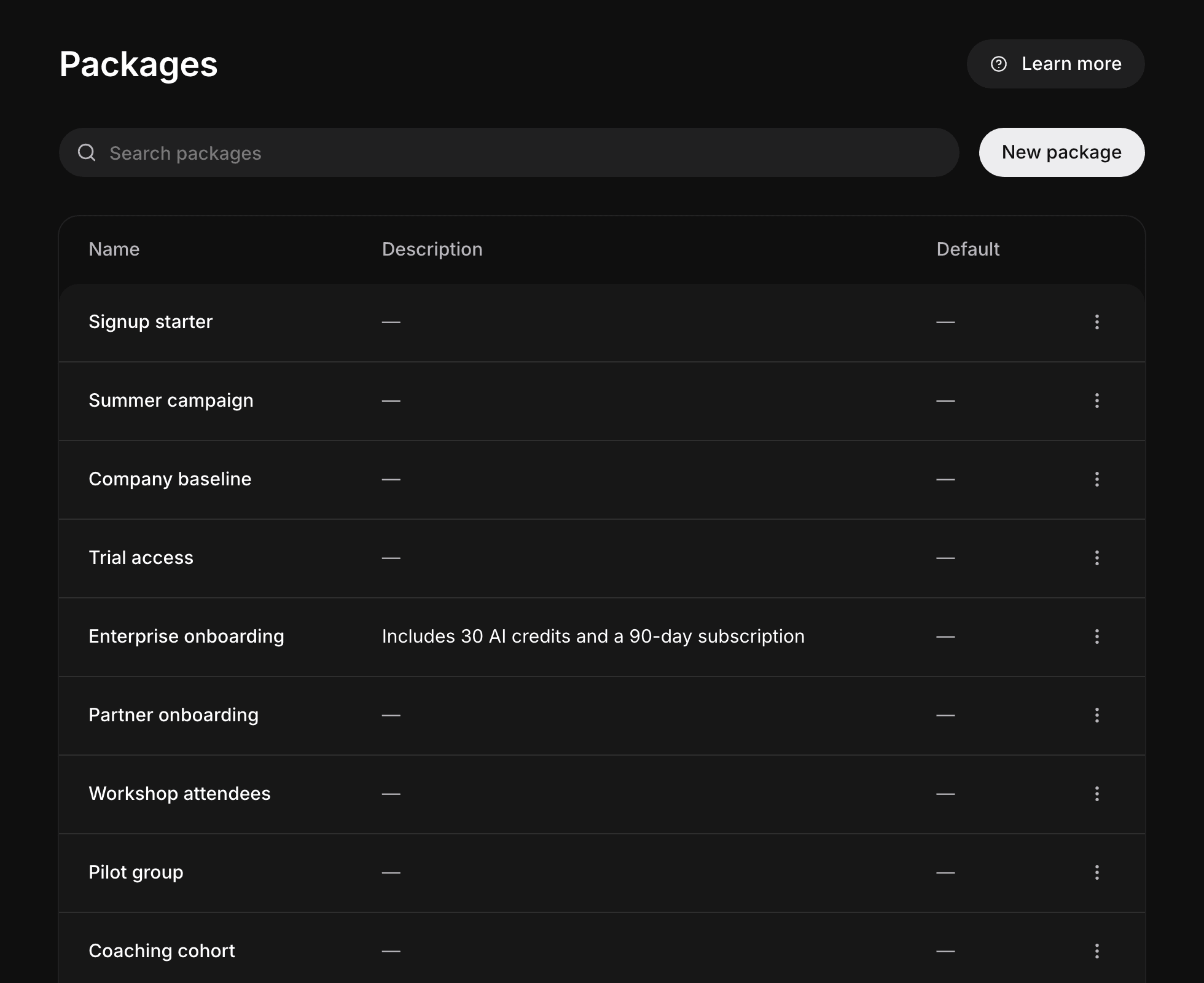The image size is (1204, 983).
Task: Open the options menu for Enterprise onboarding
Action: tap(1096, 636)
